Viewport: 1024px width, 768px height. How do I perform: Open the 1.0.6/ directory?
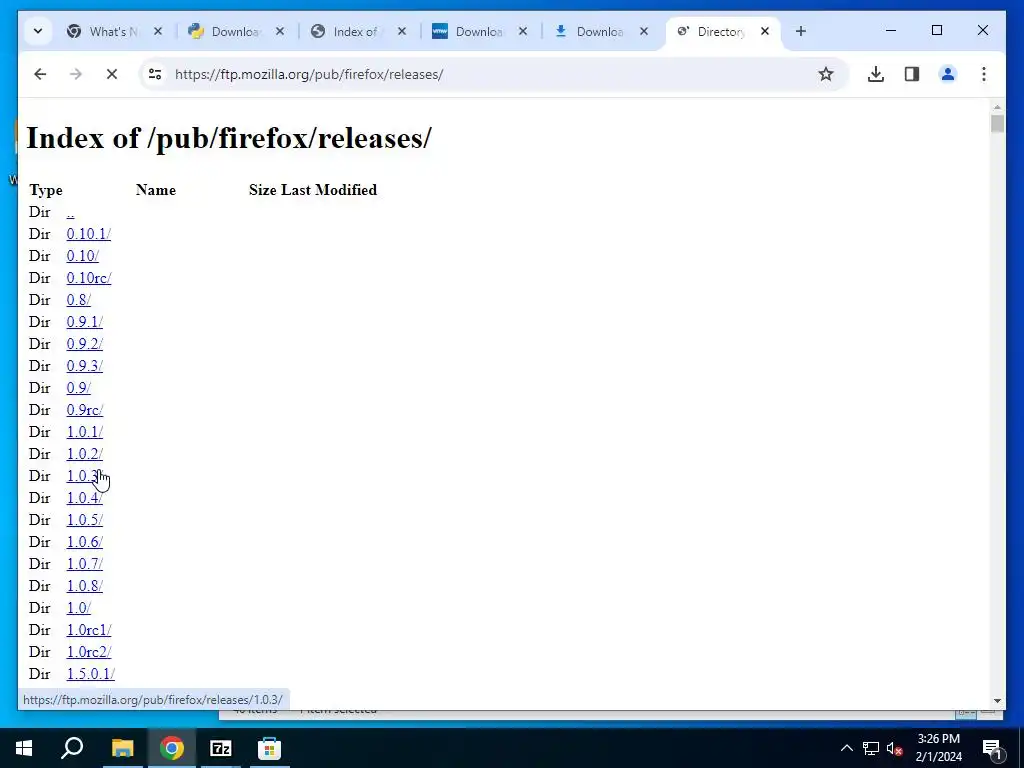(84, 542)
